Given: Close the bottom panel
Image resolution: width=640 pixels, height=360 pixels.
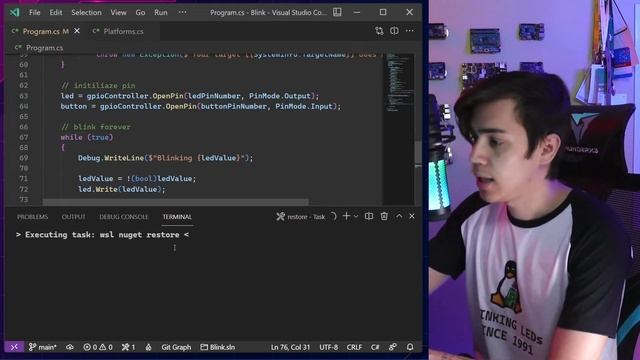Looking at the screenshot, I should 412,216.
